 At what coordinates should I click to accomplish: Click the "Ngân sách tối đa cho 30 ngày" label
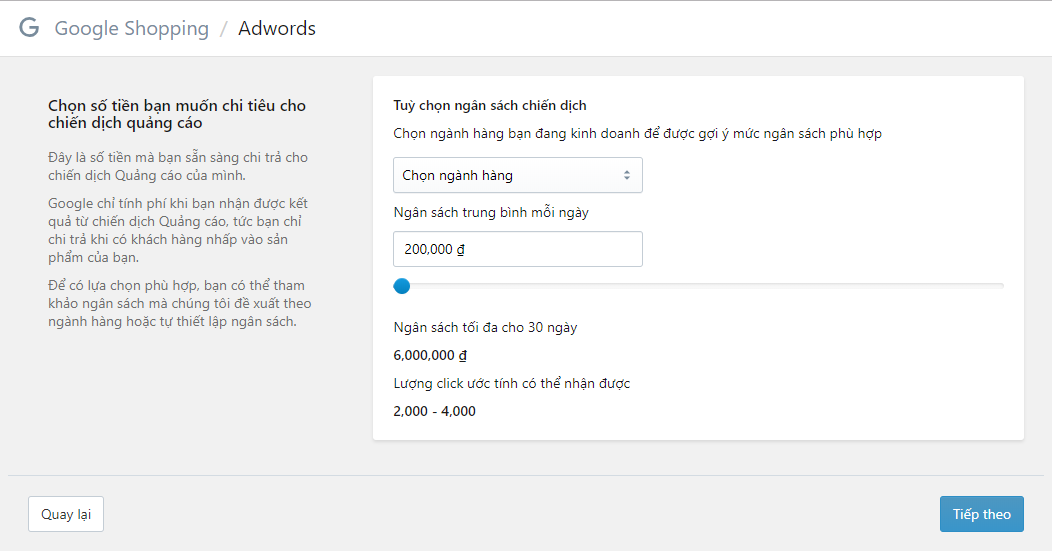point(485,327)
